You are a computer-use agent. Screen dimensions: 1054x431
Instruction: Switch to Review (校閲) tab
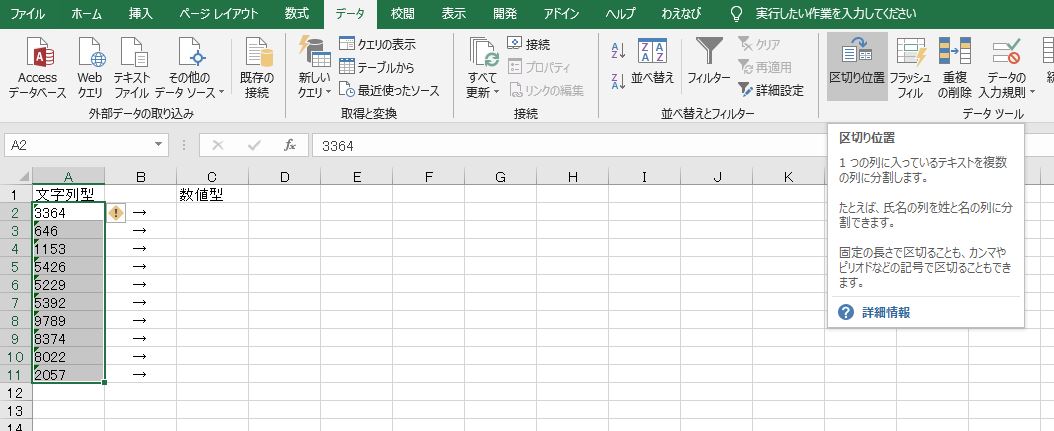(403, 13)
